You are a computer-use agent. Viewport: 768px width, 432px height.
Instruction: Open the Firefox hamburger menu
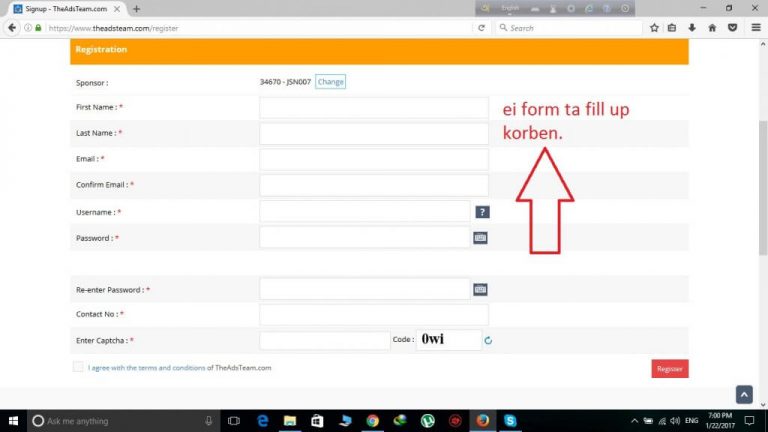(754, 28)
